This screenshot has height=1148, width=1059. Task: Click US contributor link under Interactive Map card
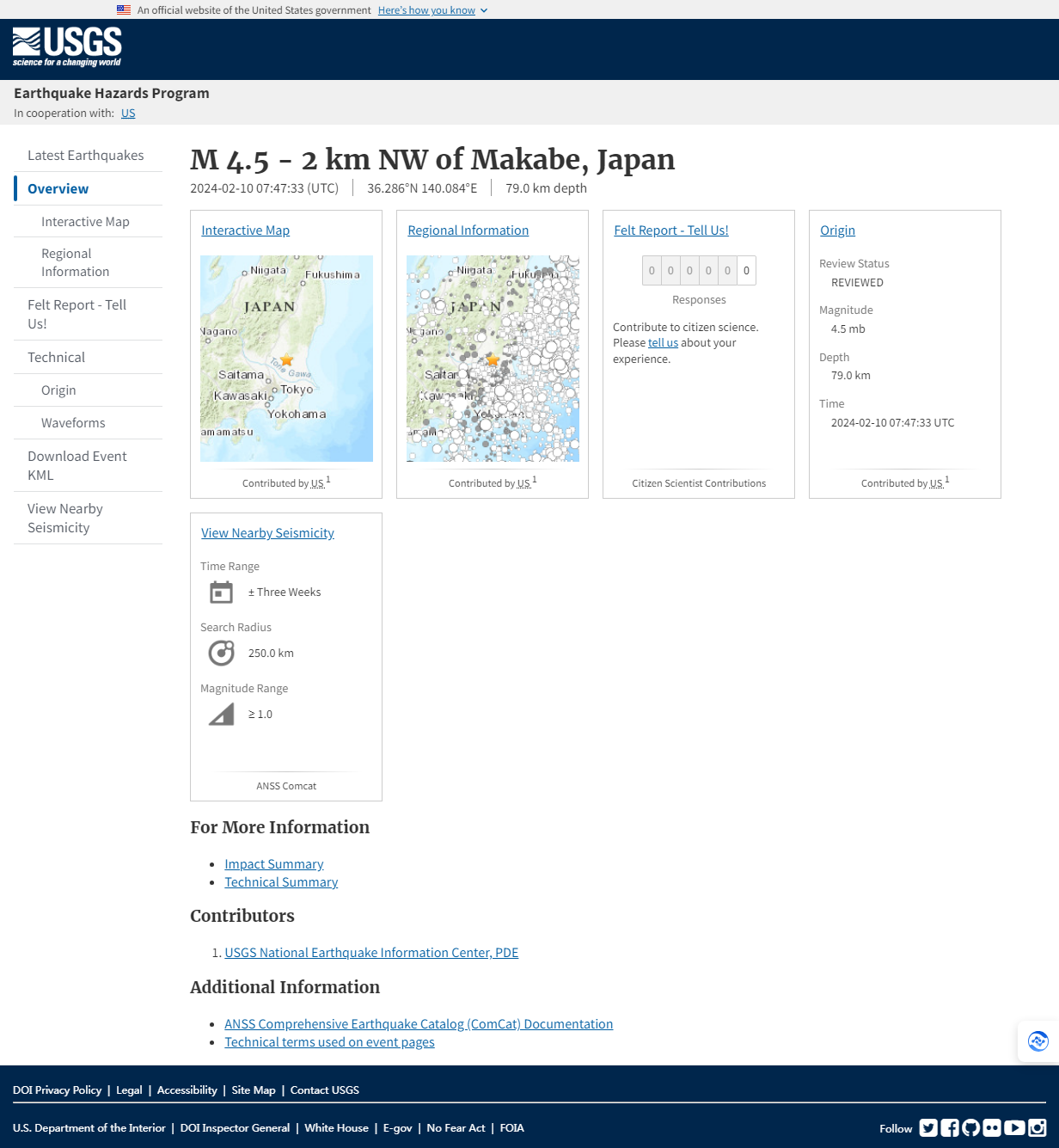tap(318, 484)
